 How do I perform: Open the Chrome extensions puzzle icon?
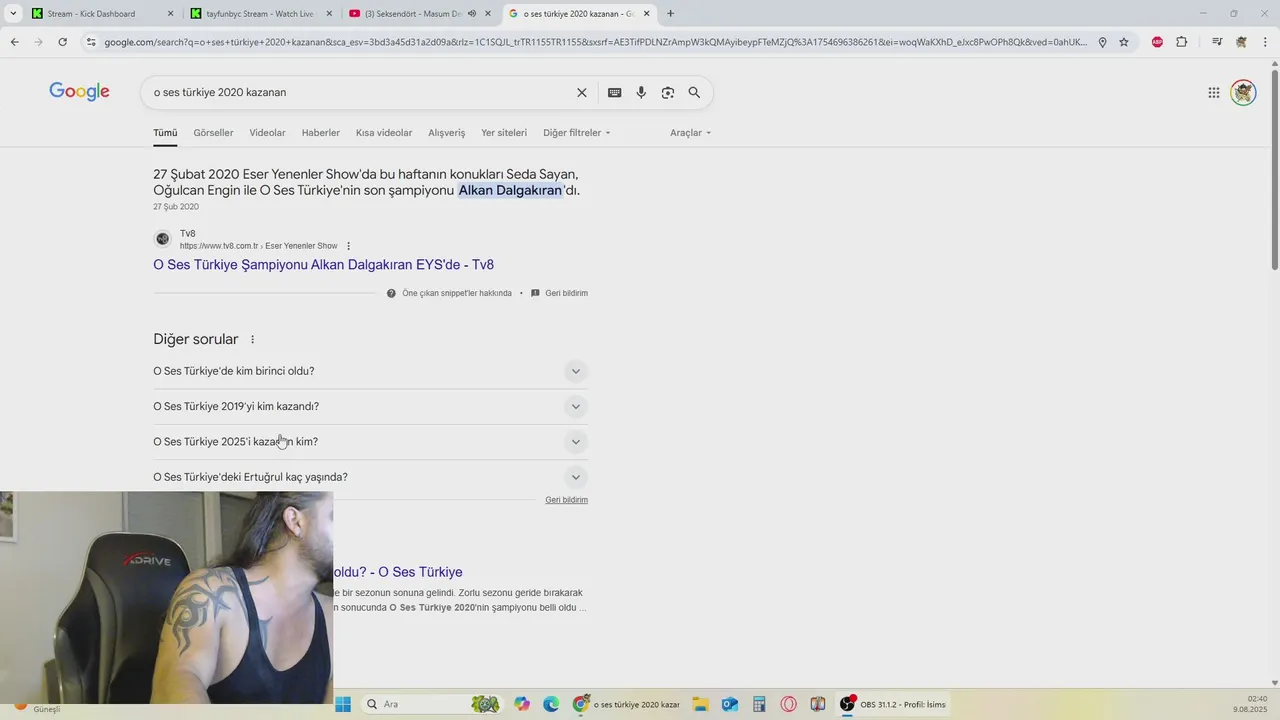[1181, 42]
